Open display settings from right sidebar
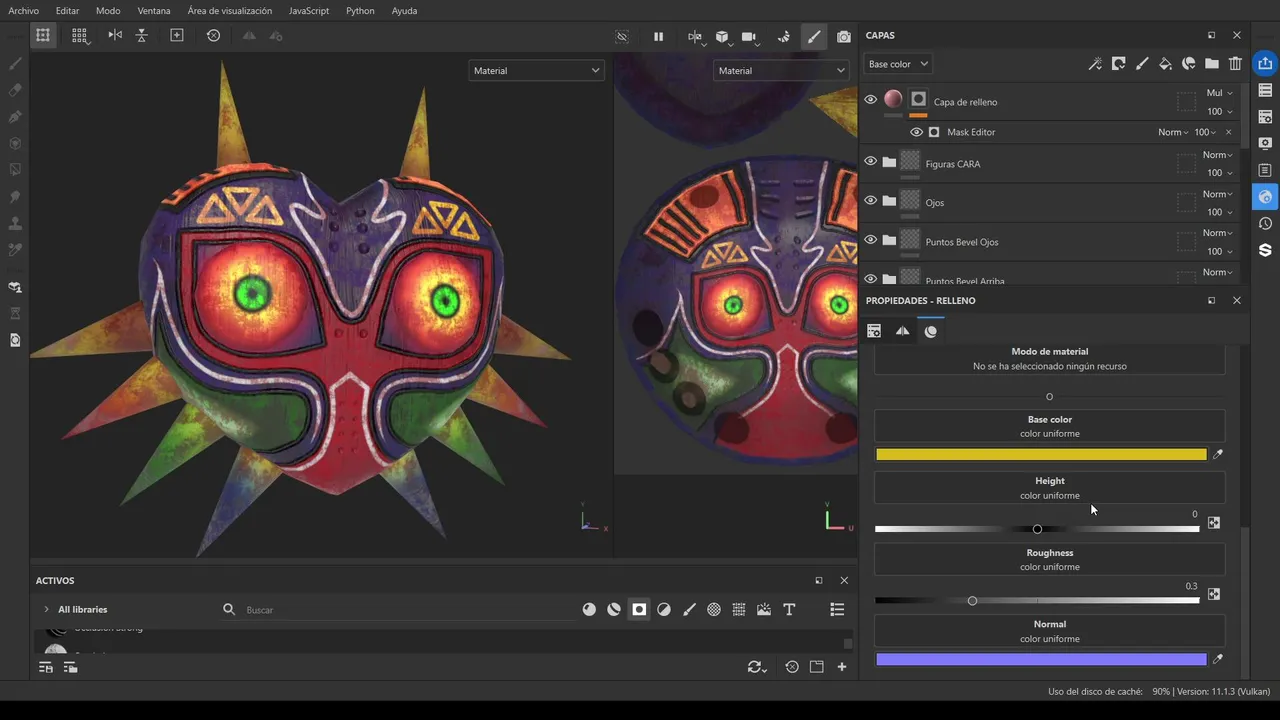Image resolution: width=1280 pixels, height=720 pixels. click(x=1265, y=144)
